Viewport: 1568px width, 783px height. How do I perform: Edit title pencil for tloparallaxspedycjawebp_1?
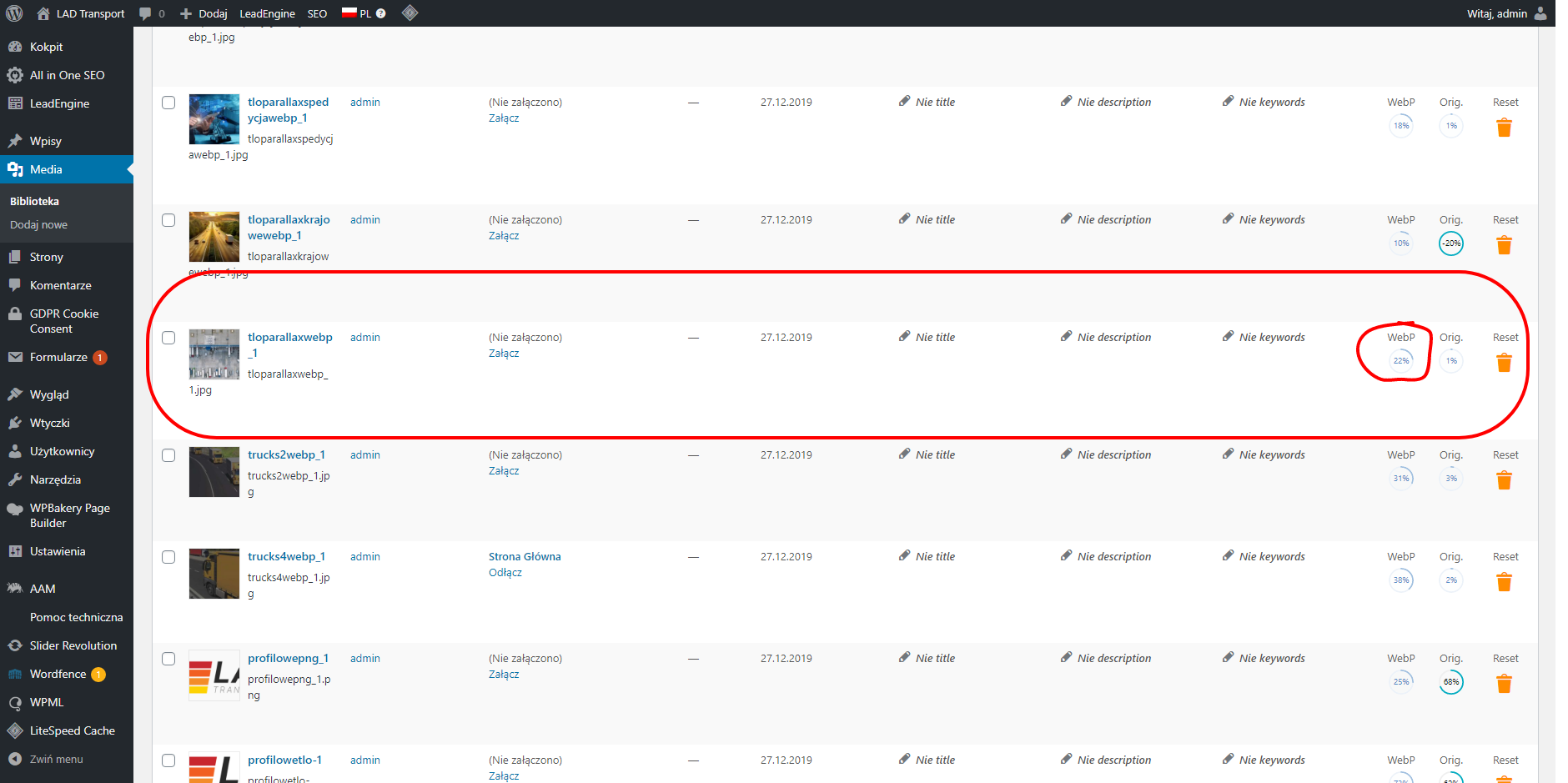[905, 101]
